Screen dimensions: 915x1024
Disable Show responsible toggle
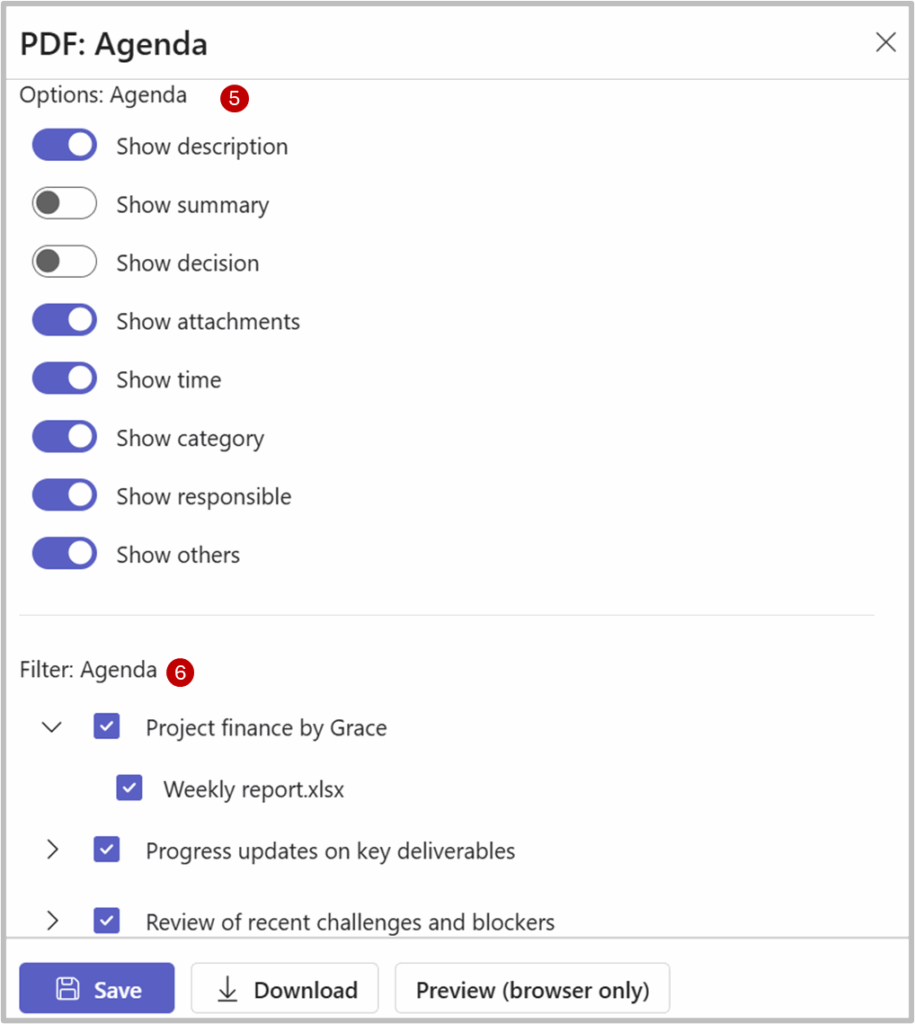pyautogui.click(x=64, y=496)
